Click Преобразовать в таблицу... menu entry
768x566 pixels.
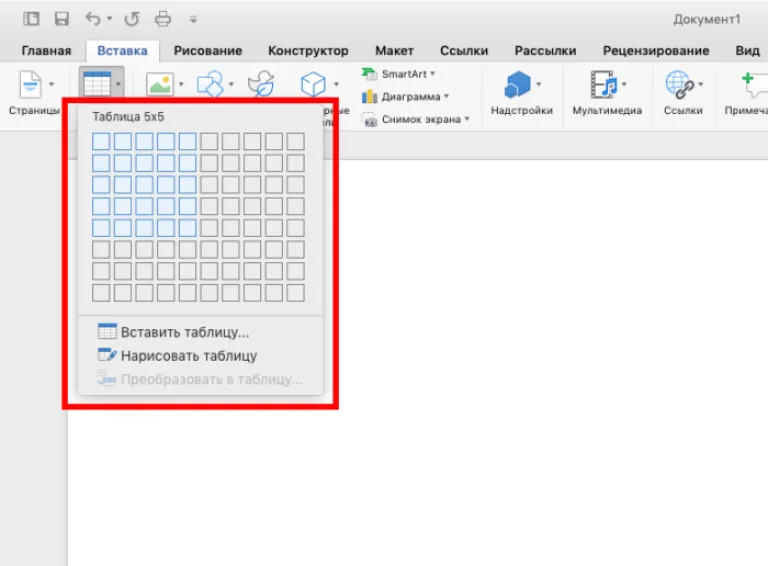200,379
